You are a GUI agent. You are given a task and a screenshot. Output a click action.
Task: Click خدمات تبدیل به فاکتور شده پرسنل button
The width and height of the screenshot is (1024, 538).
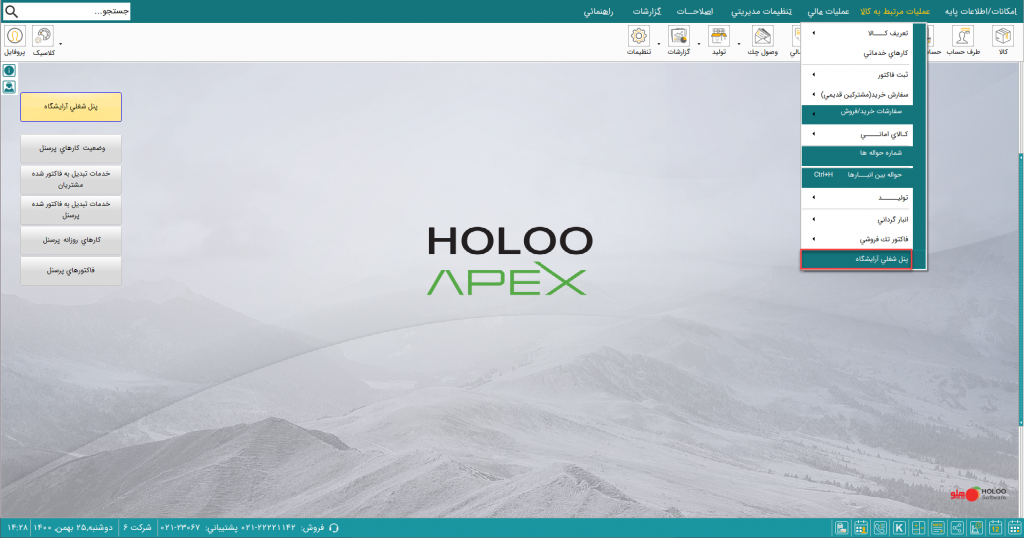point(71,210)
